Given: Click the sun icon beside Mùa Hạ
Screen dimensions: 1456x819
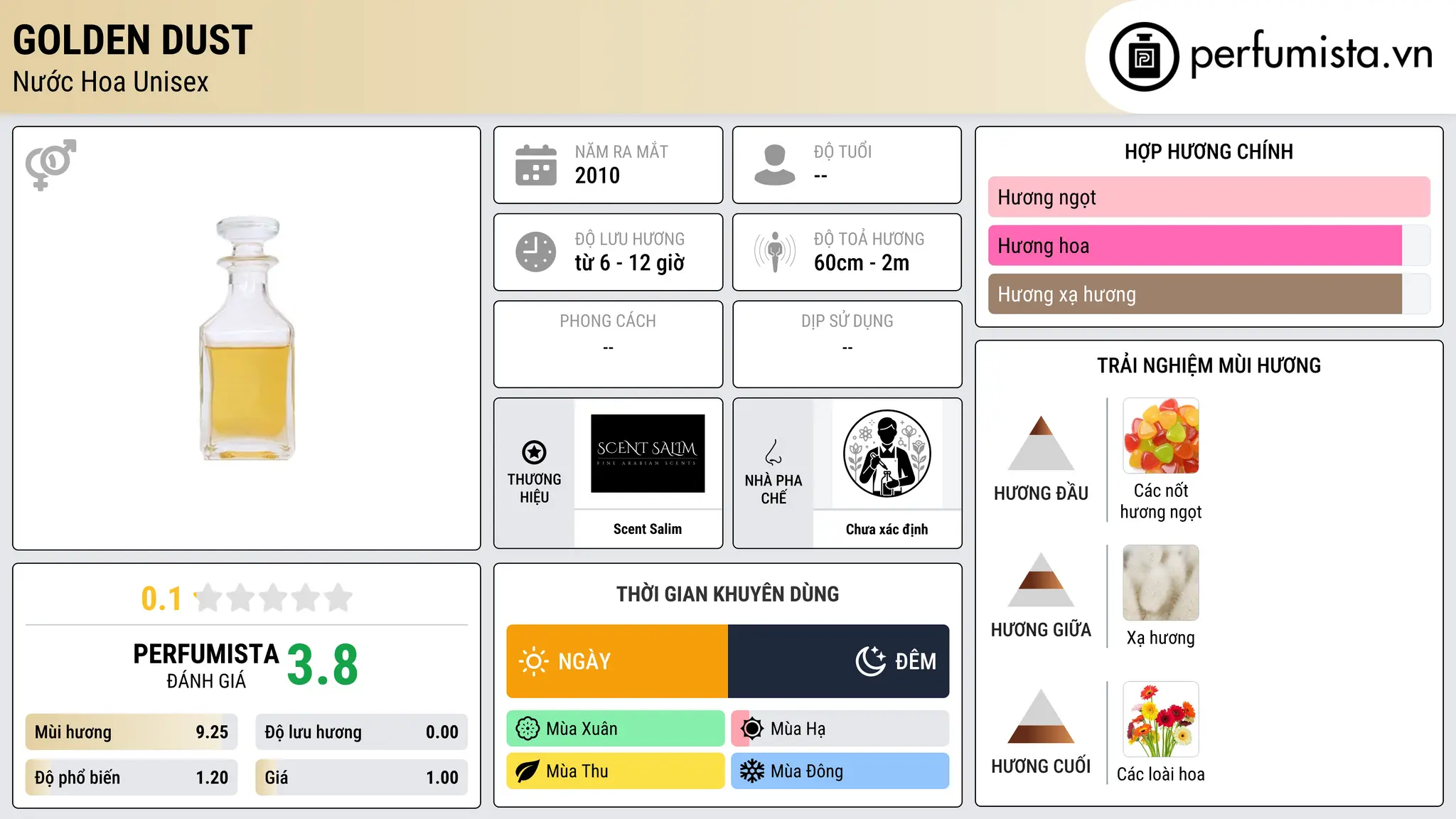Looking at the screenshot, I should (x=752, y=729).
